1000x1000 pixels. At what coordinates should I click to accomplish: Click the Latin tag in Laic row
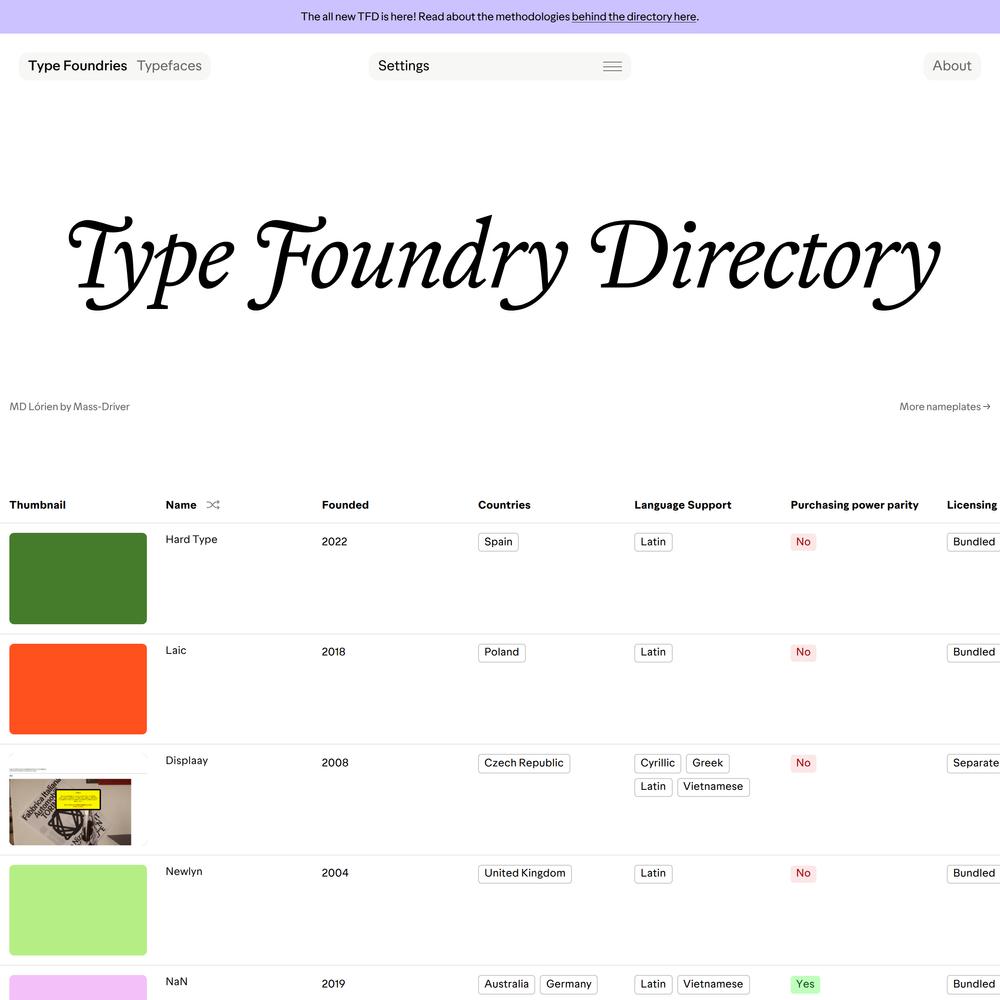coord(653,652)
